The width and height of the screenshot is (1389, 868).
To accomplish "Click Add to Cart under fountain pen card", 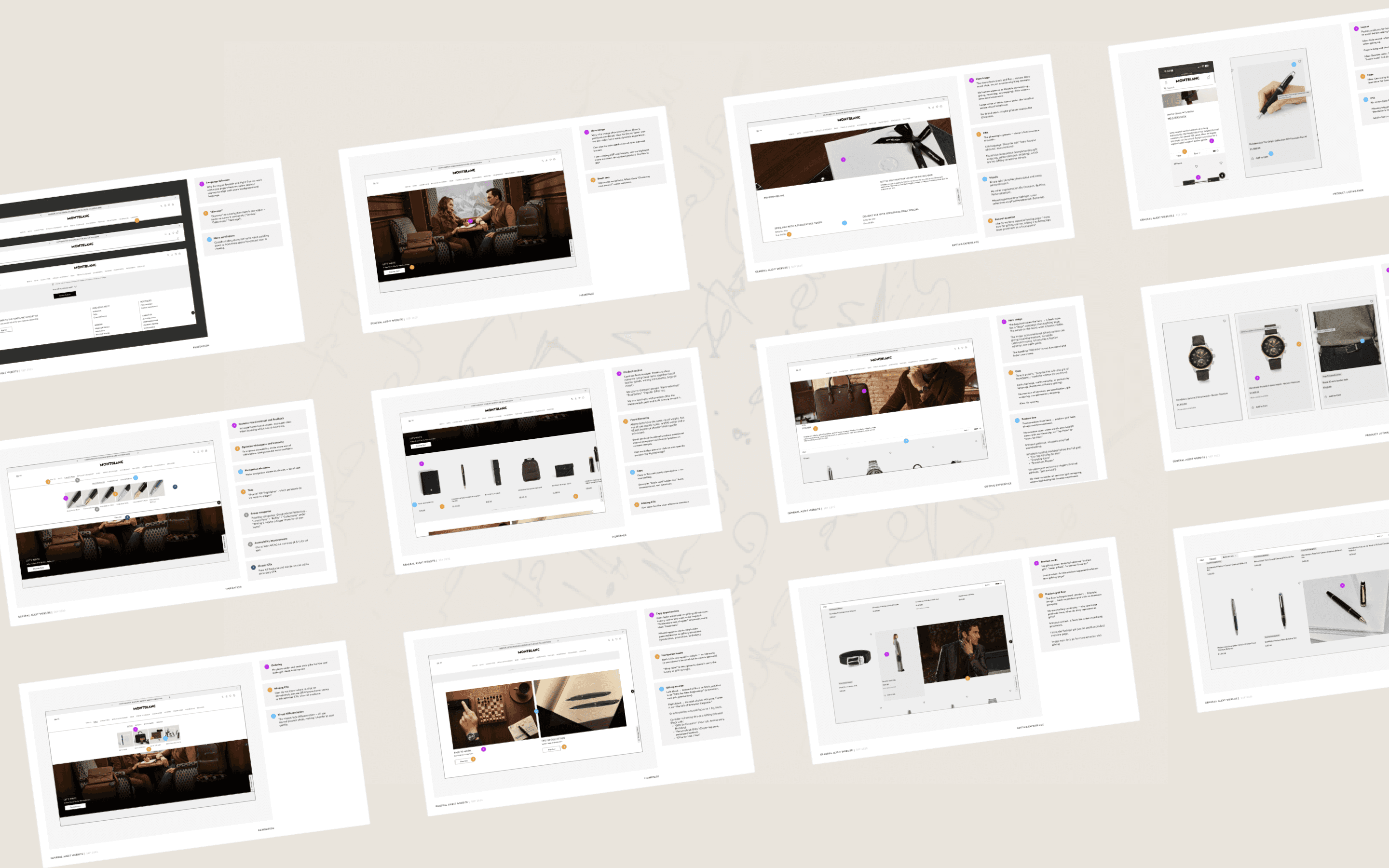I will [x=1262, y=158].
